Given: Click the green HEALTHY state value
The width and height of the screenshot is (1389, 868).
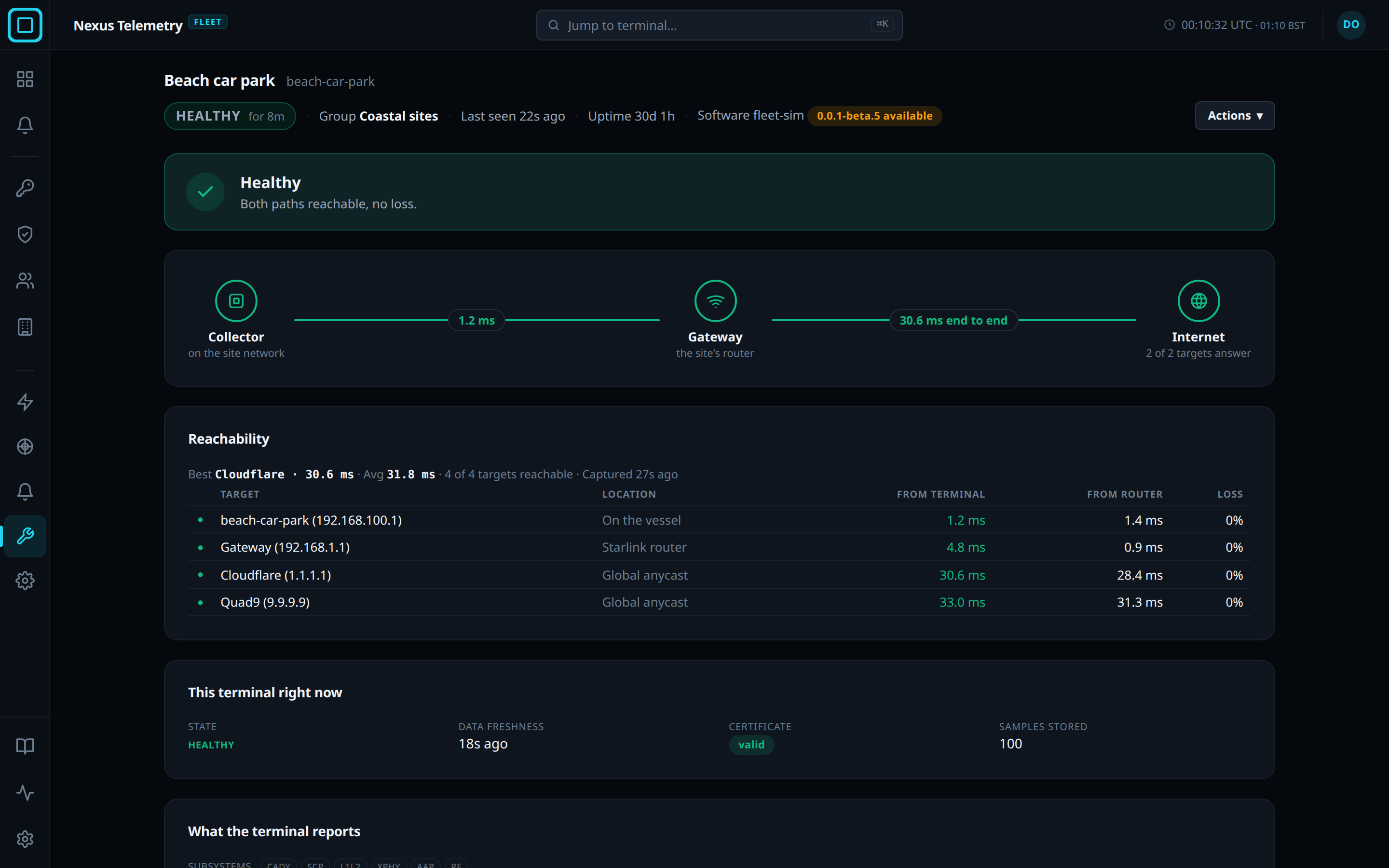Looking at the screenshot, I should coord(211,745).
